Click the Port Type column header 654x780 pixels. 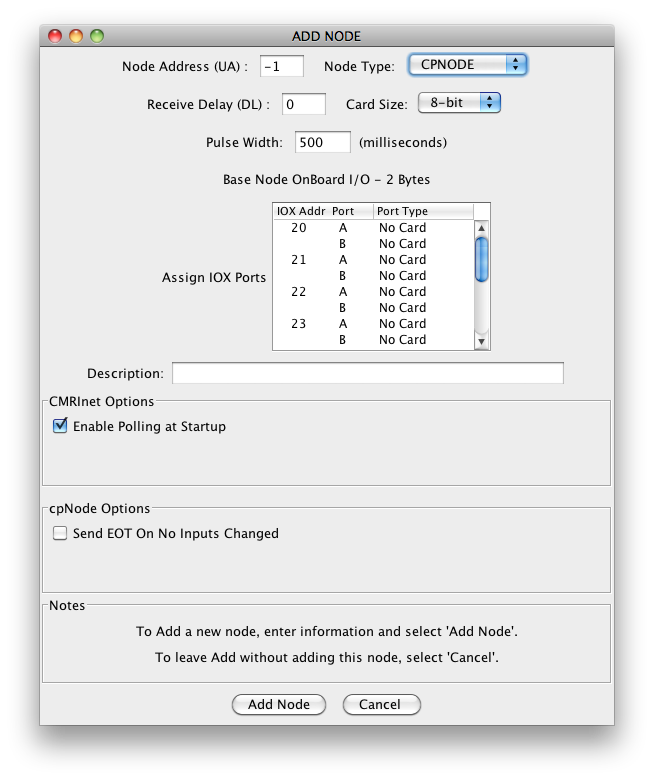(x=423, y=211)
